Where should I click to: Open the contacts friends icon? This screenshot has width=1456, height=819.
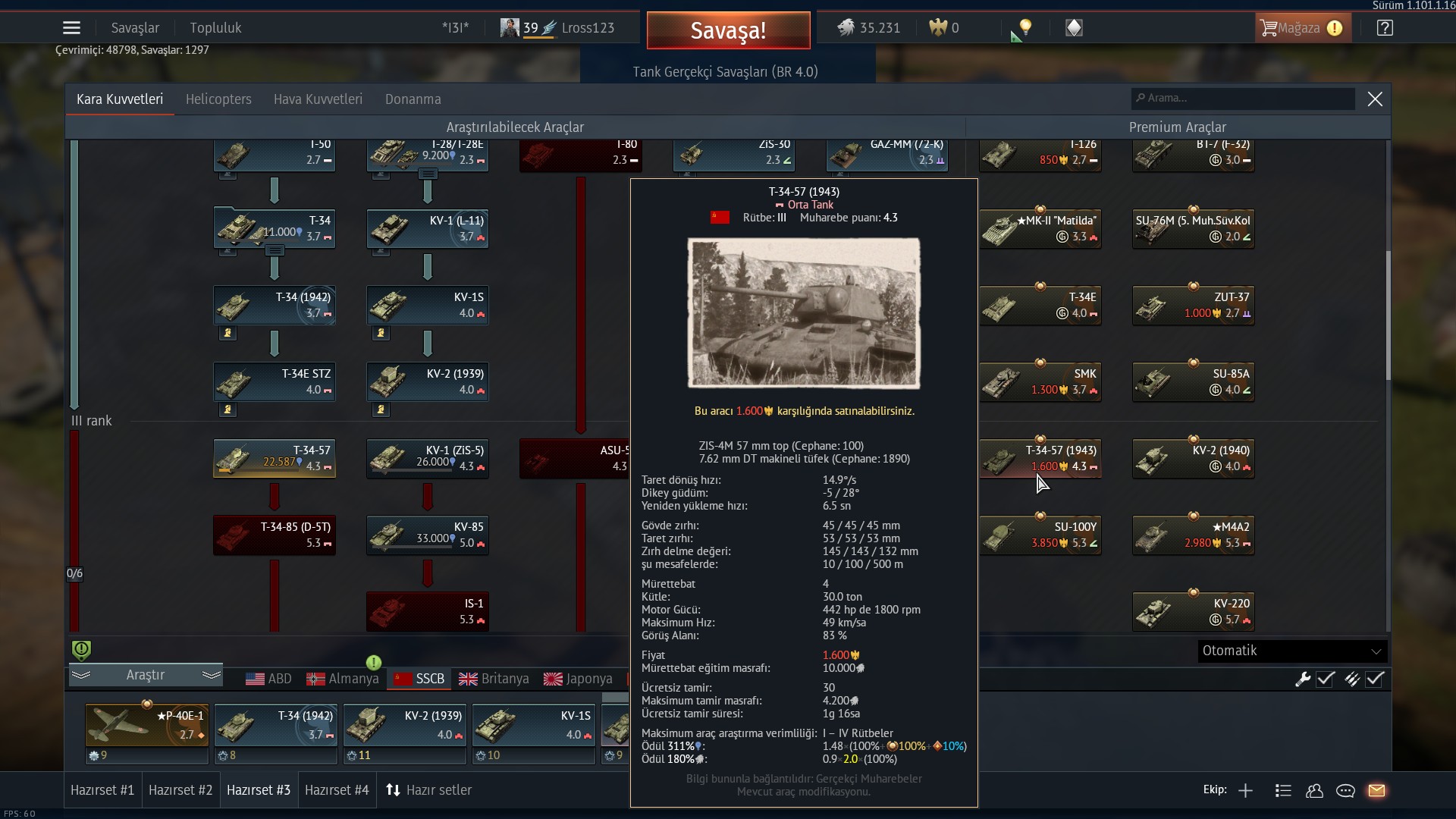click(x=1314, y=790)
